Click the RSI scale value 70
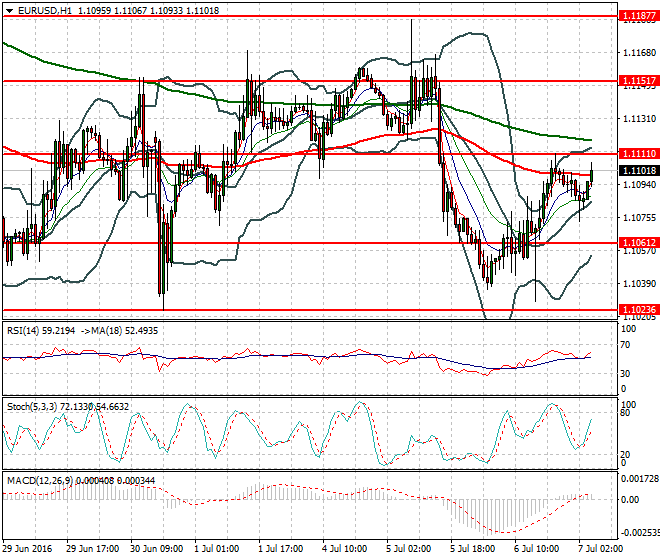 coord(626,345)
